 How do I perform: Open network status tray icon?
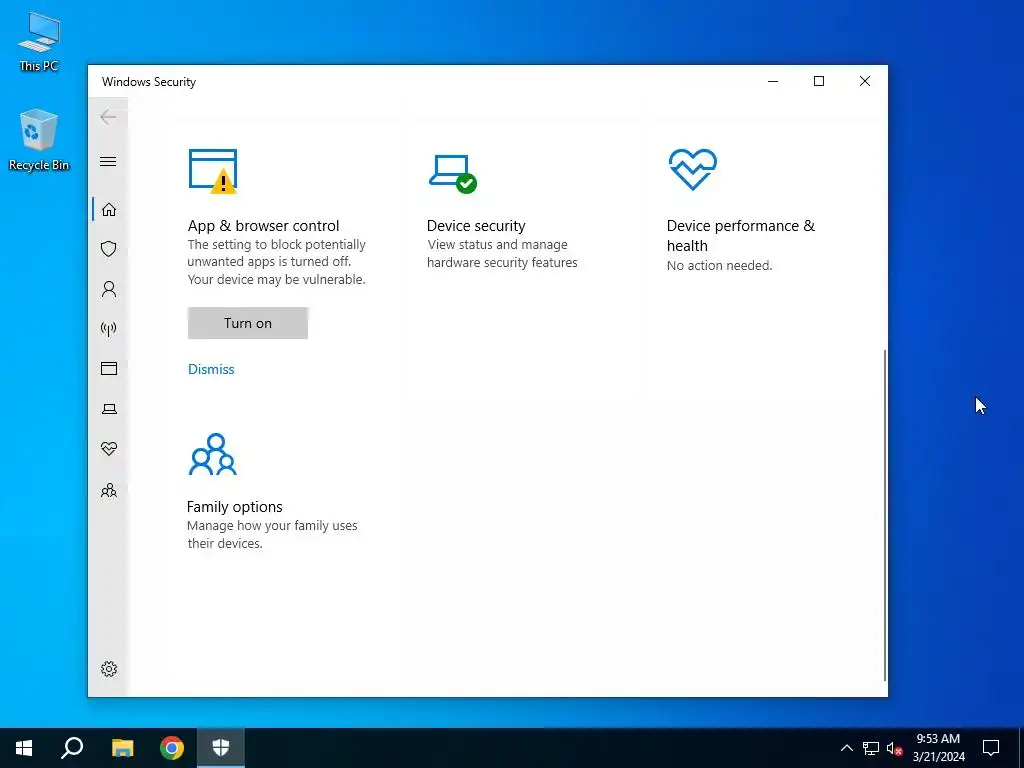[x=871, y=748]
